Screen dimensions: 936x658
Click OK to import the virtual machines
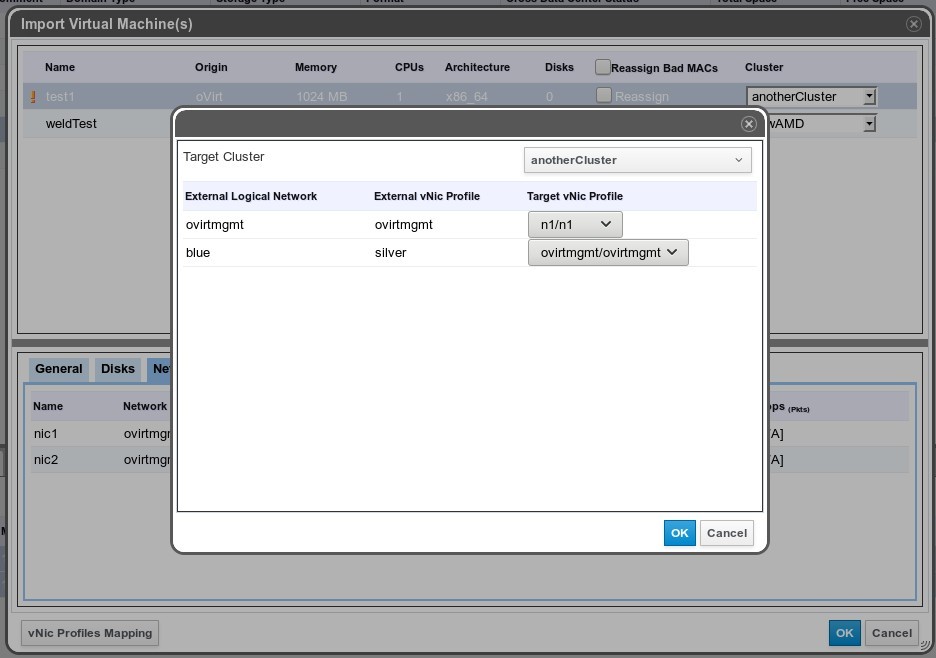point(844,633)
